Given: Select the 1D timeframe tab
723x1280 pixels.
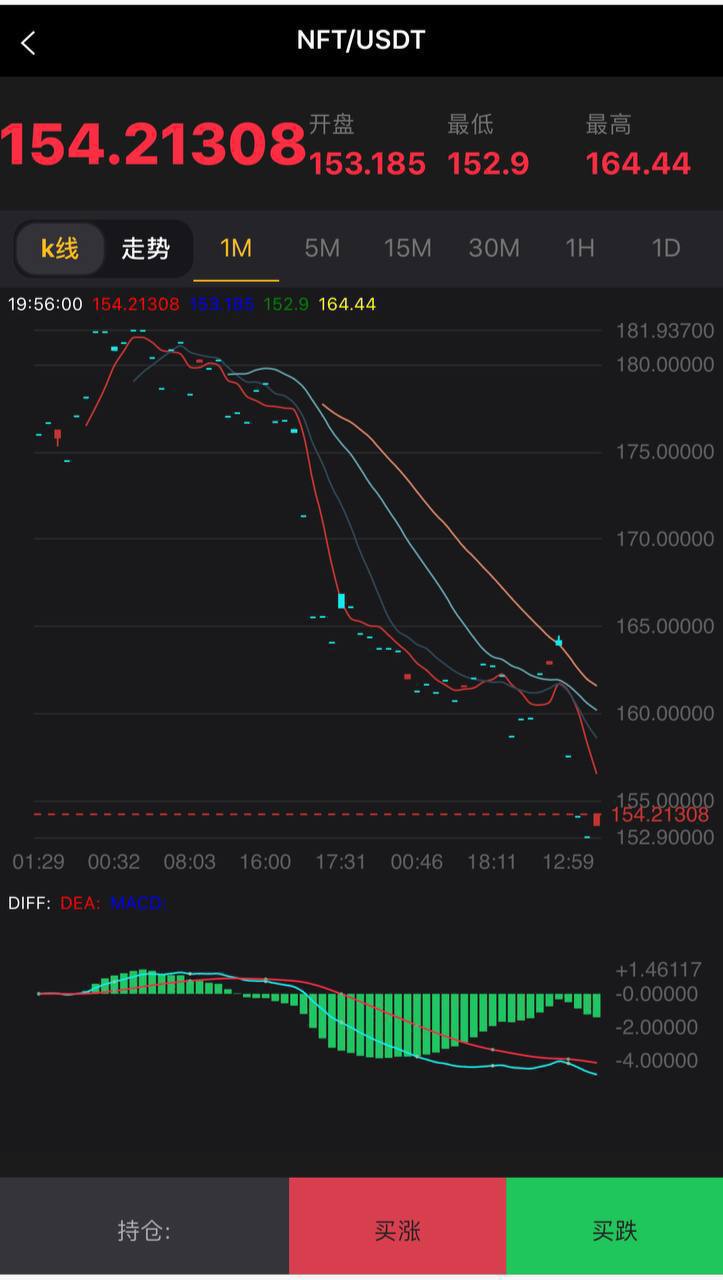Looking at the screenshot, I should tap(666, 248).
